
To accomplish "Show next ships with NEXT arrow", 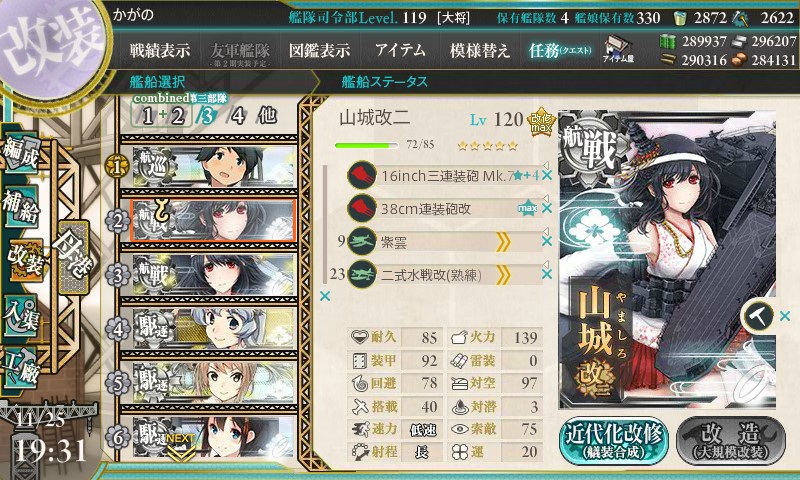I will (181, 447).
